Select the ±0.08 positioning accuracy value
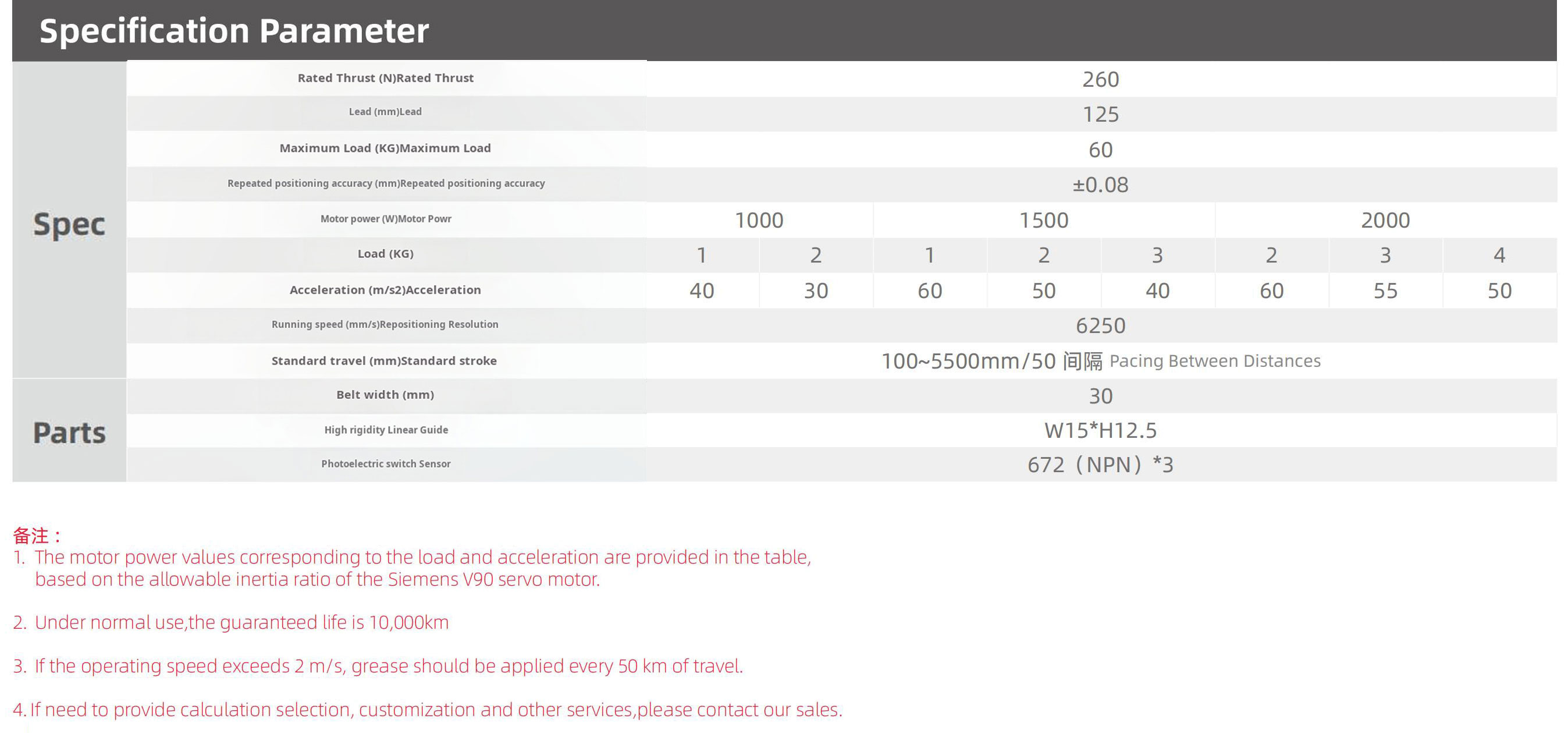 [x=1100, y=185]
